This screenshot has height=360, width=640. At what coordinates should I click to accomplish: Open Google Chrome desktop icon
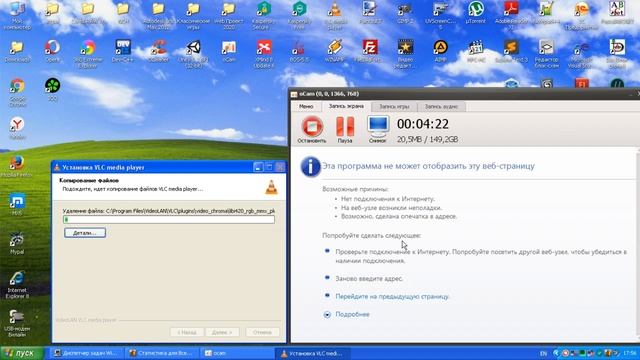(17, 93)
